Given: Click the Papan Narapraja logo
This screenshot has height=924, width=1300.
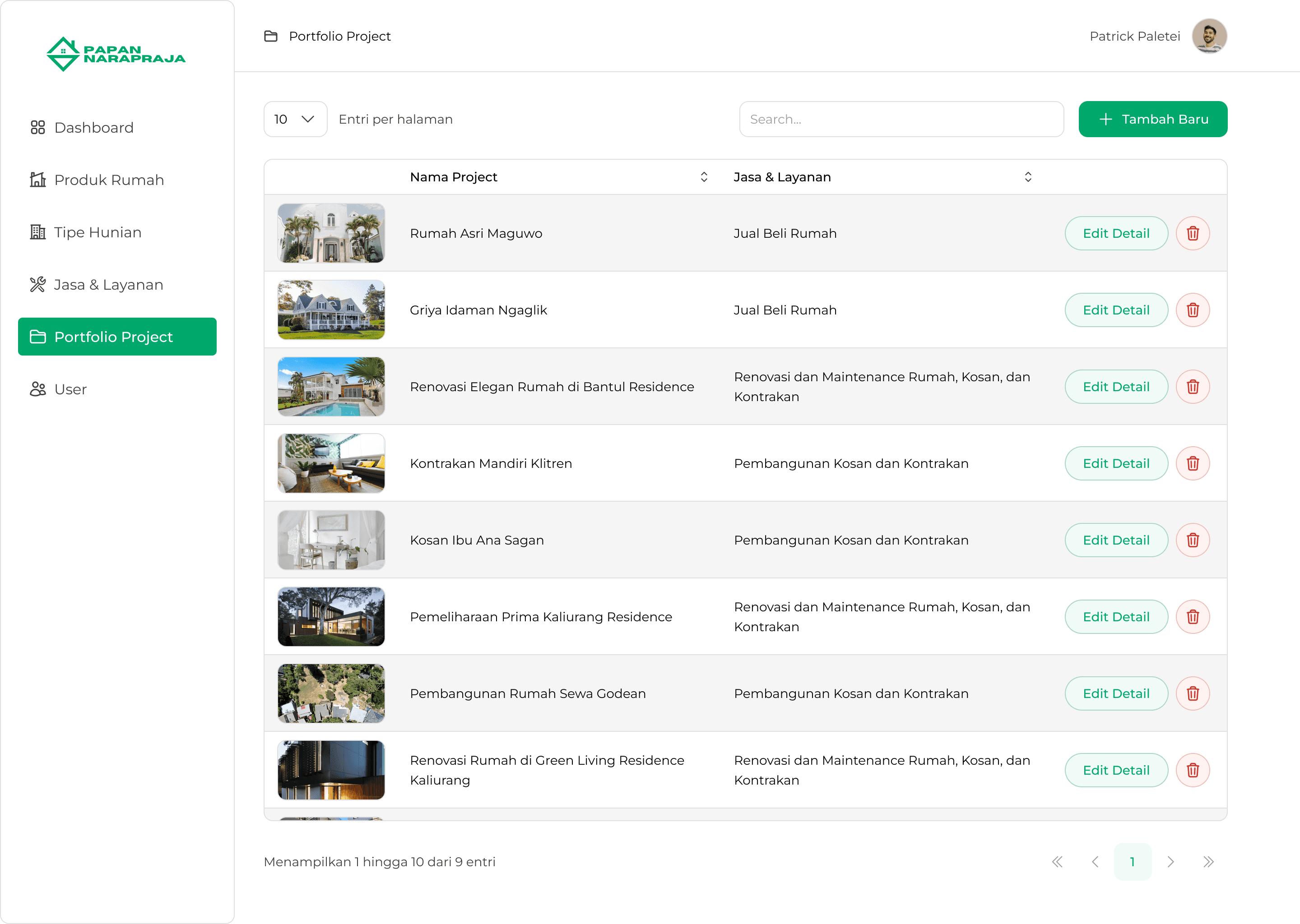Looking at the screenshot, I should click(x=116, y=54).
